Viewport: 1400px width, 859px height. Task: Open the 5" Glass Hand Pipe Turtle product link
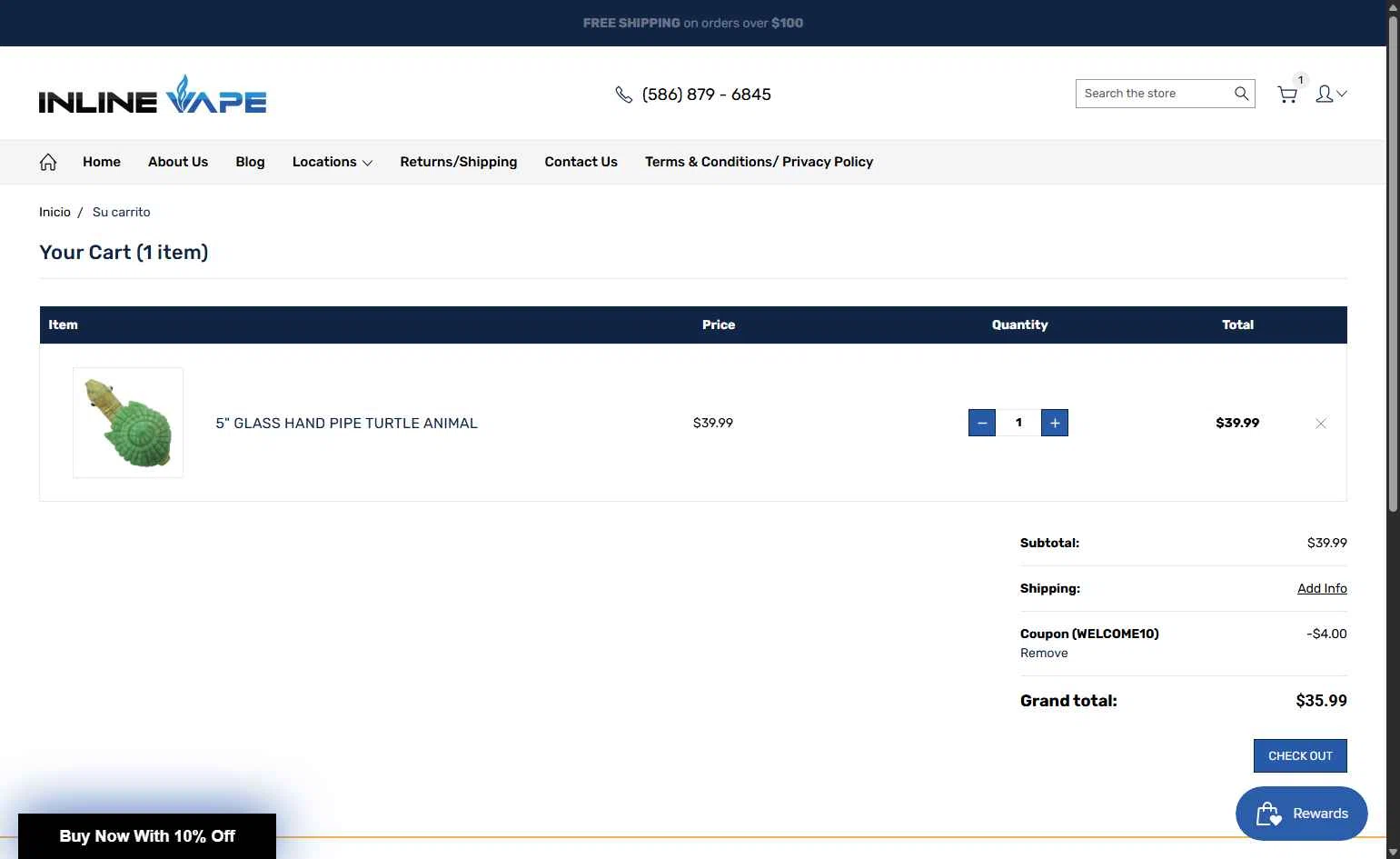point(346,423)
